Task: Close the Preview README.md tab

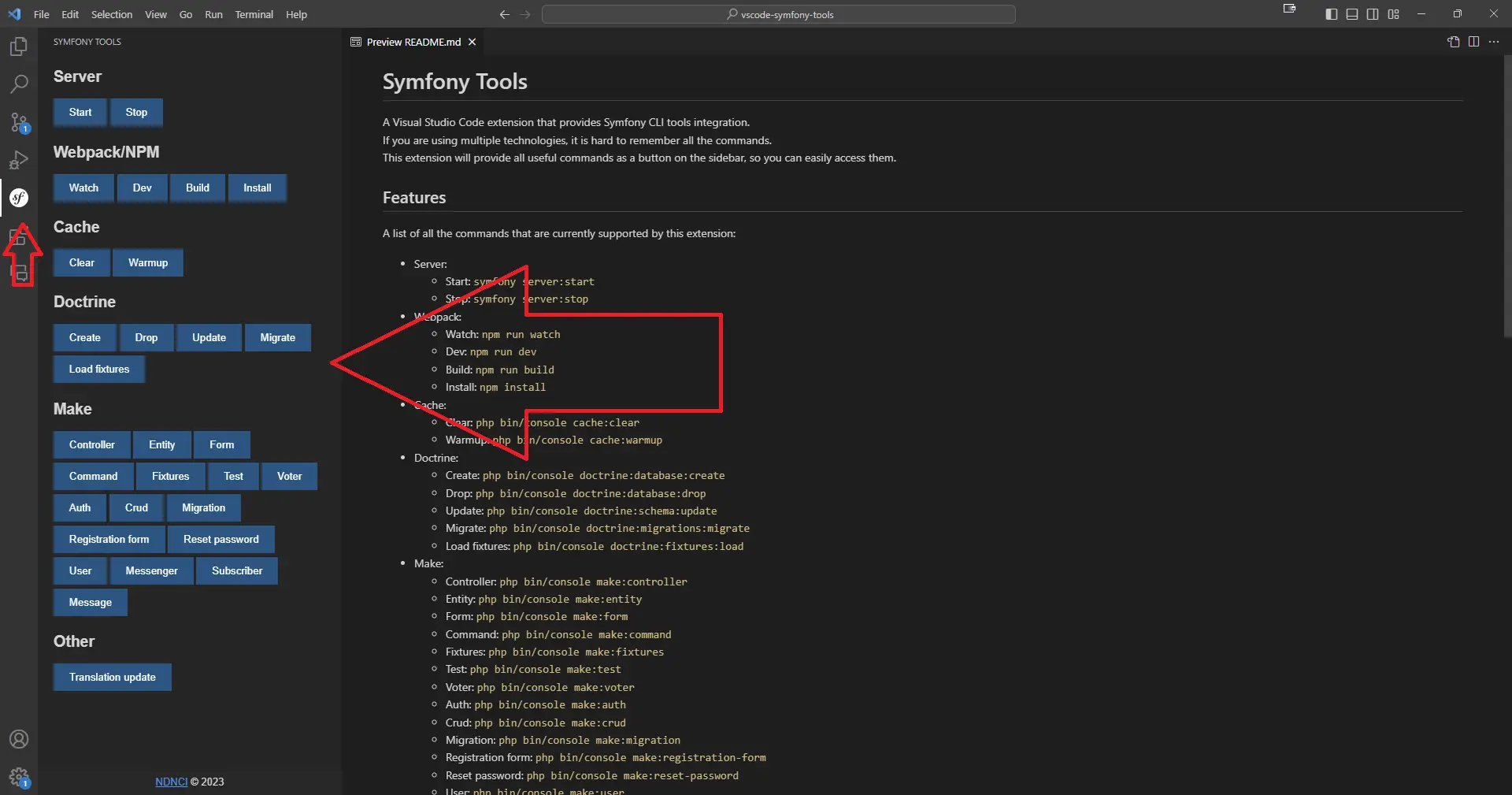Action: click(472, 42)
